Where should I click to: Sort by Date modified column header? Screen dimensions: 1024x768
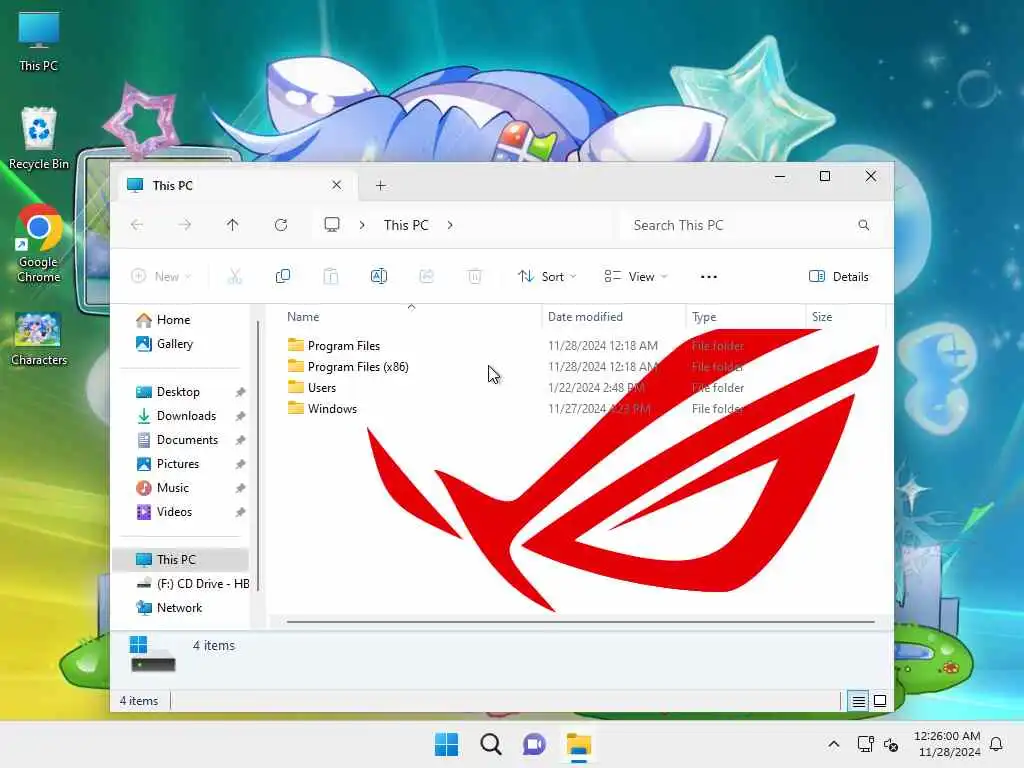point(613,317)
